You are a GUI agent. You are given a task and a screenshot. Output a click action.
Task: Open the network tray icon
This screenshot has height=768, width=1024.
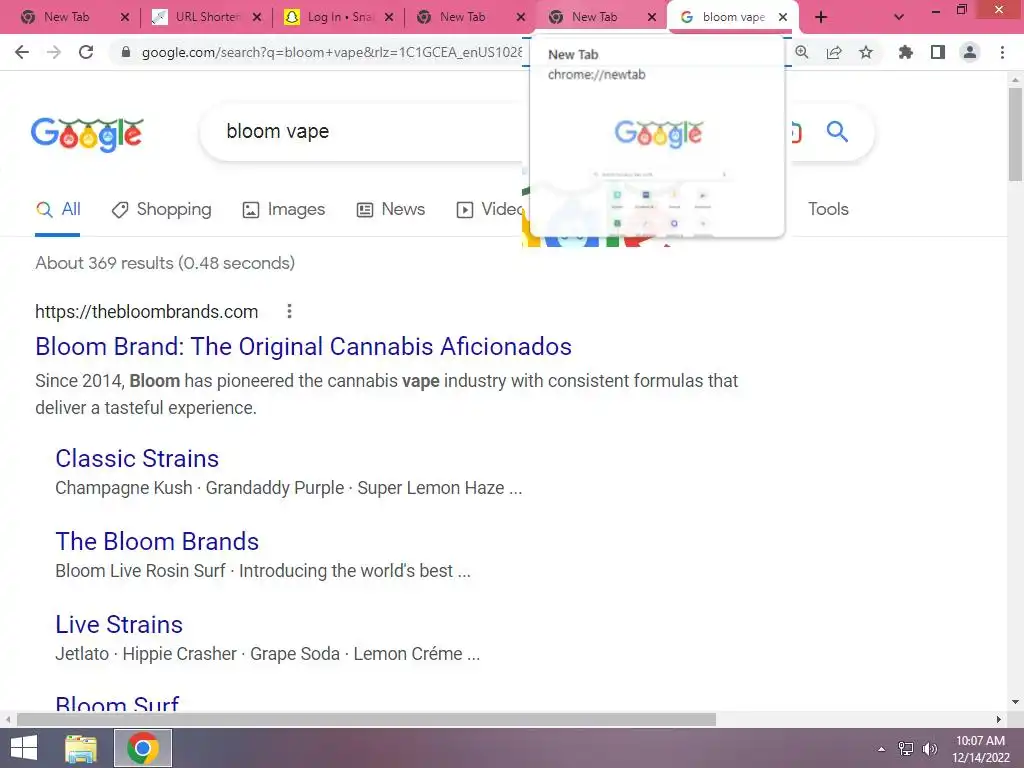click(906, 749)
